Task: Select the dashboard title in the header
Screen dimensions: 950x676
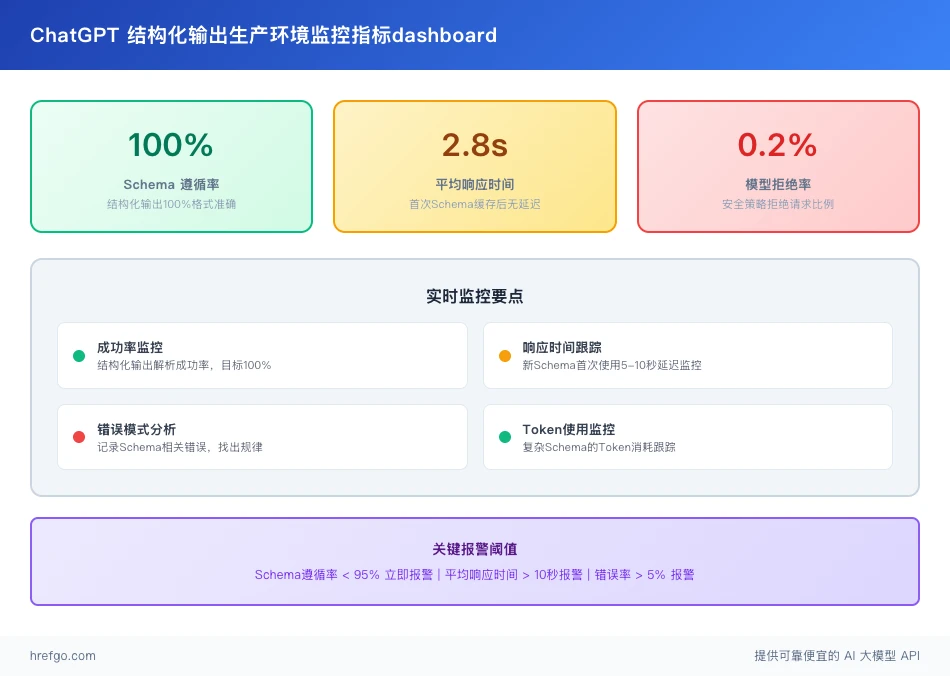Action: tap(264, 35)
